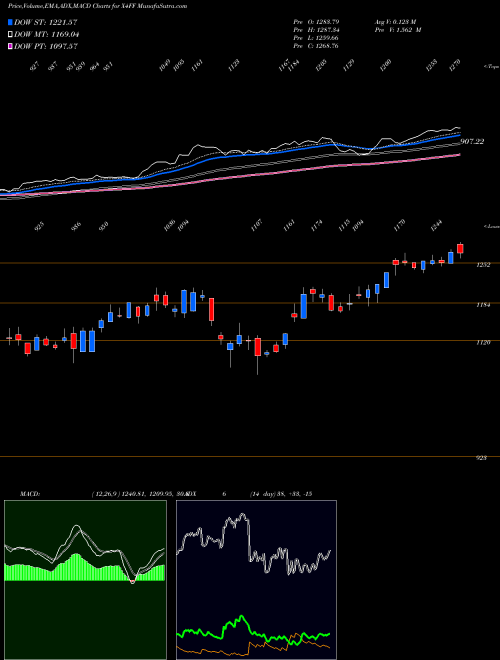Select the 'DOW ST: 1221.57' legend label

point(45,22)
